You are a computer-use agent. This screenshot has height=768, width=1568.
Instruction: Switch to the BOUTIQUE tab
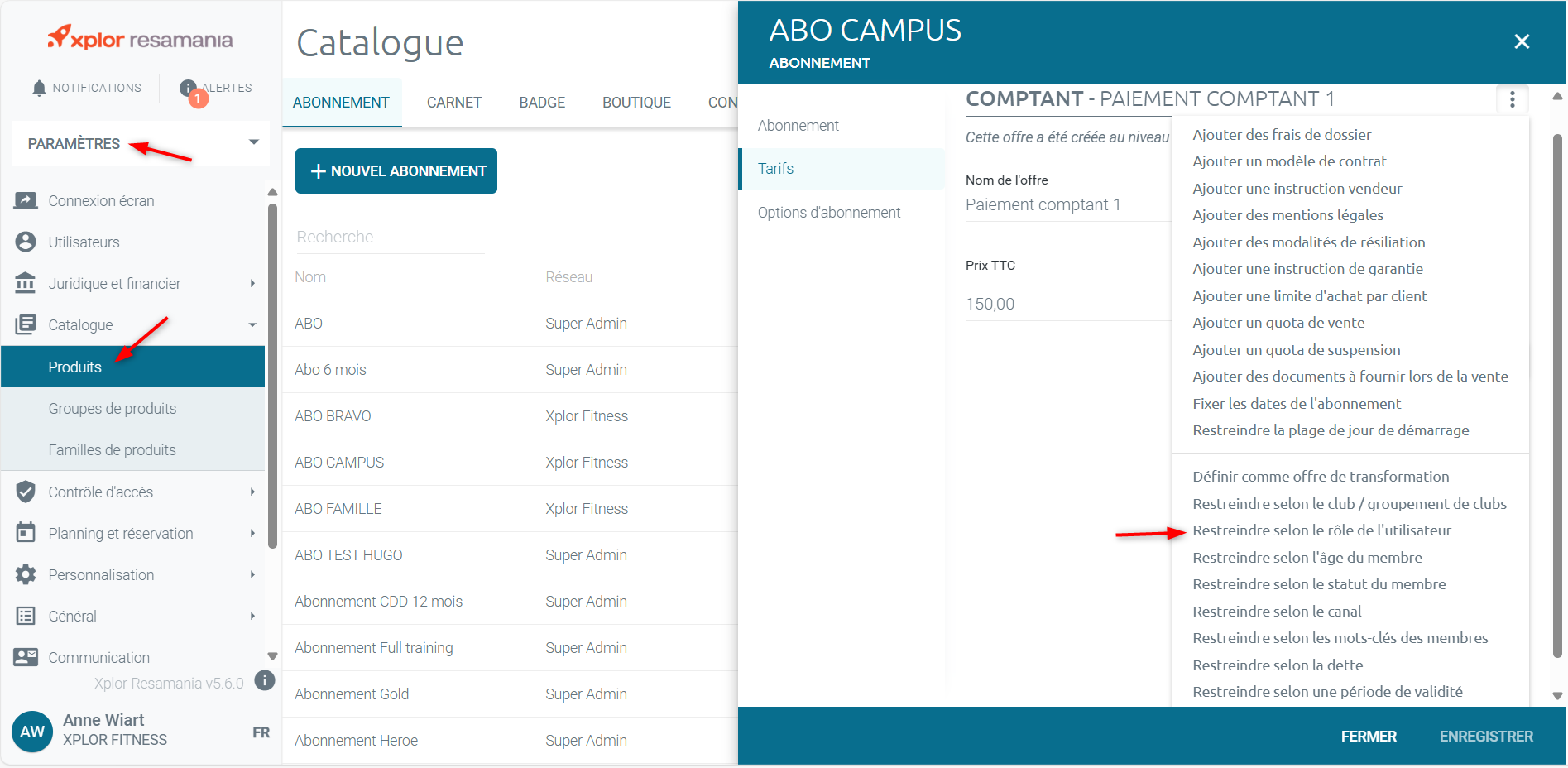636,103
